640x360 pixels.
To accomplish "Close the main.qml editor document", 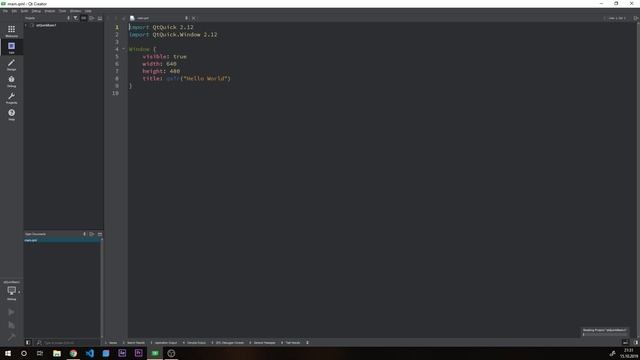I will click(x=193, y=18).
